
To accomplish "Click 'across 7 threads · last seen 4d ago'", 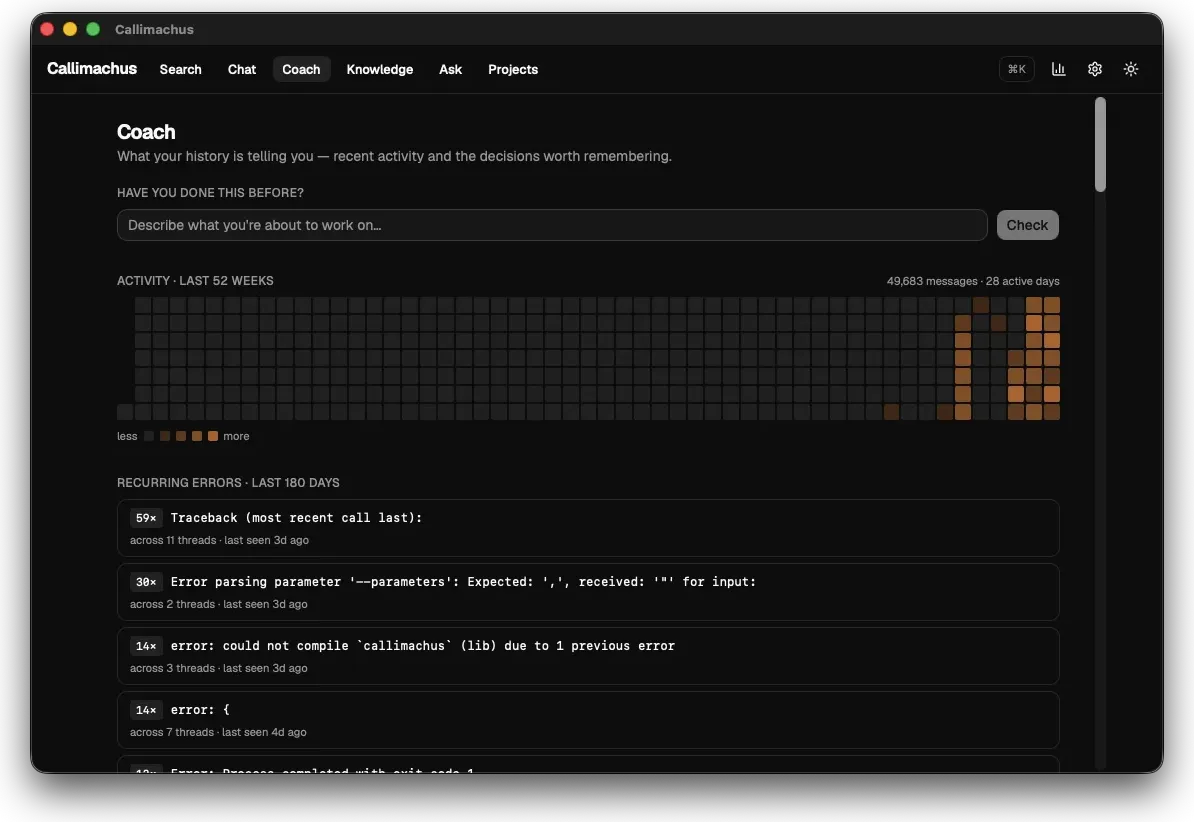I will click(218, 732).
